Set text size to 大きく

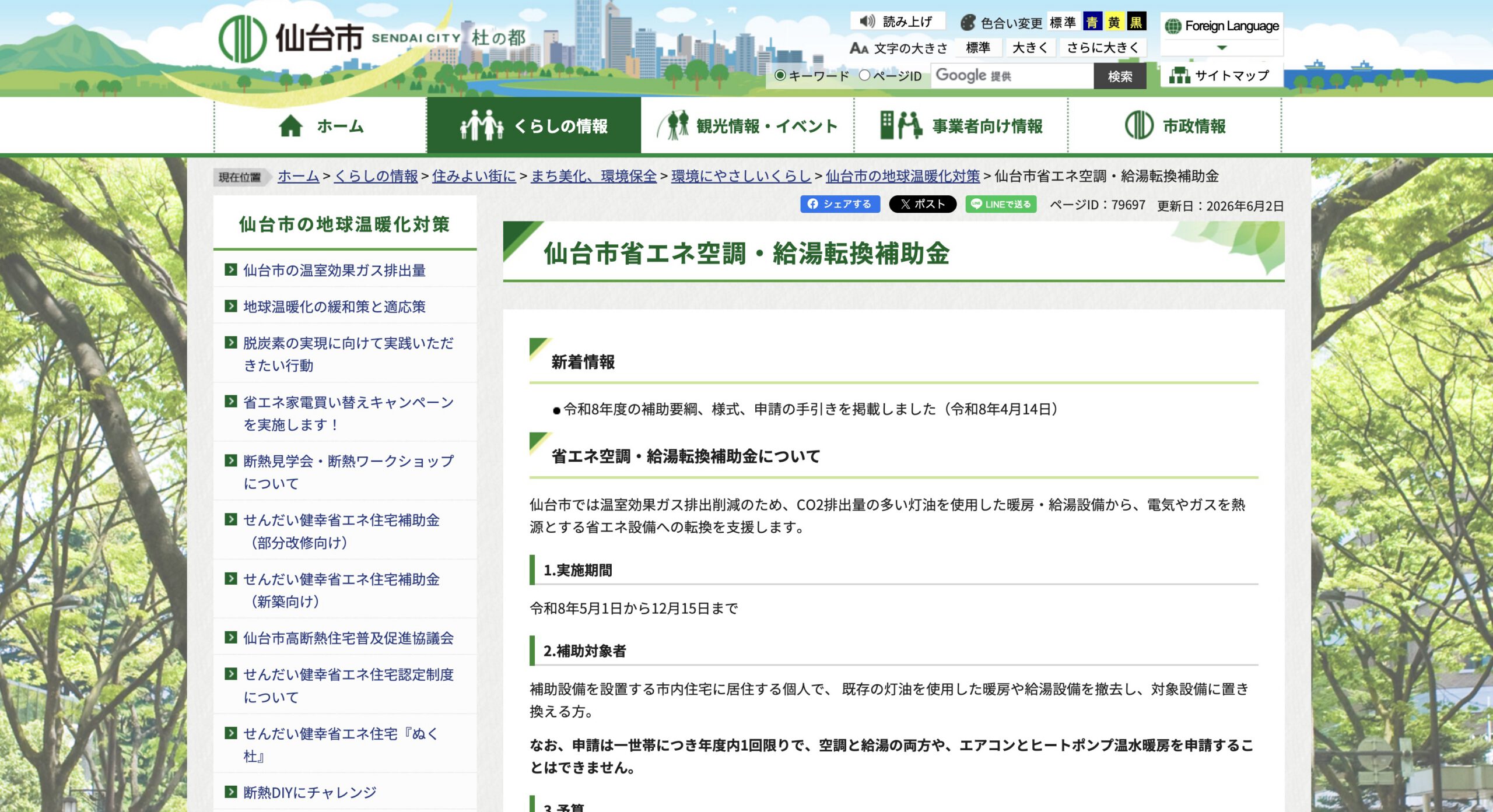pos(1030,48)
